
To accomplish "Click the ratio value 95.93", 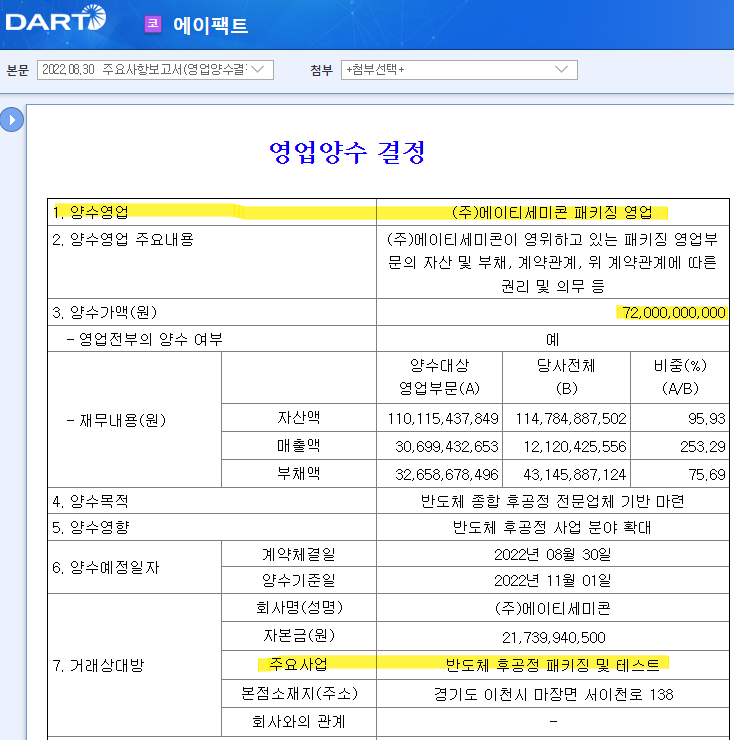I will [x=706, y=419].
